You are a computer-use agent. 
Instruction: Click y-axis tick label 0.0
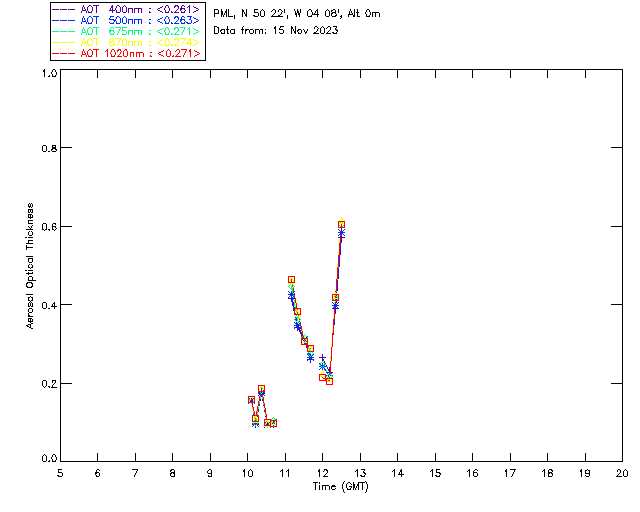click(49, 459)
